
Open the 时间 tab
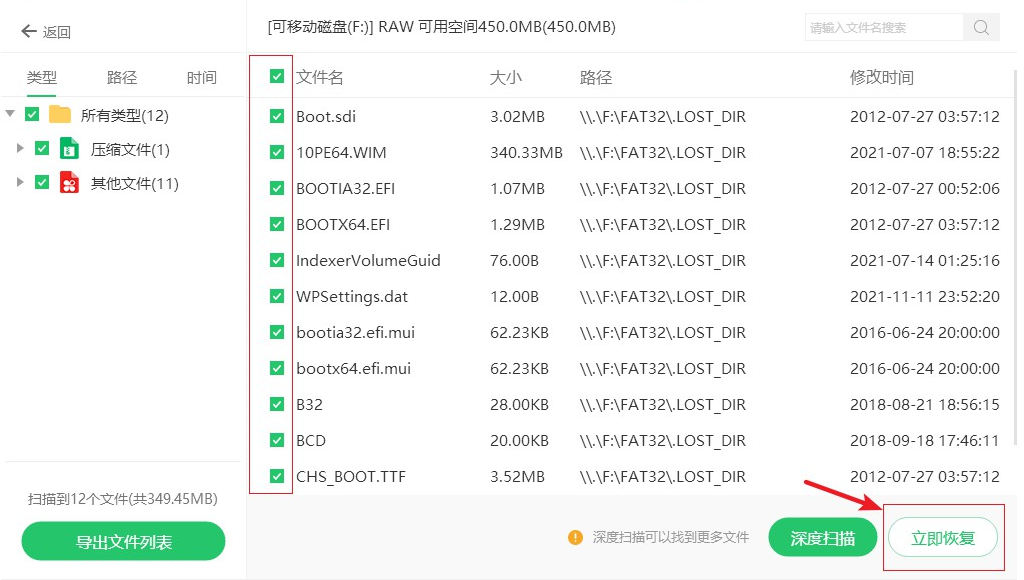point(201,77)
